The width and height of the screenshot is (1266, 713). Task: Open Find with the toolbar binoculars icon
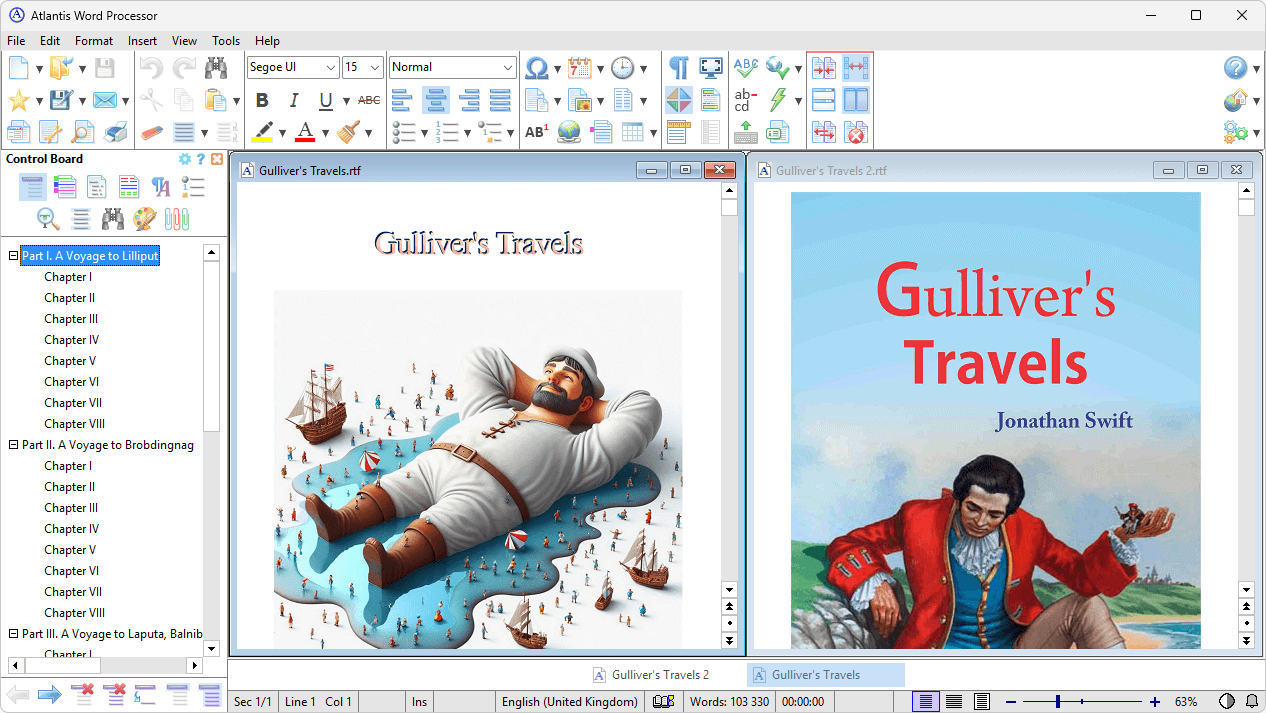coord(216,68)
